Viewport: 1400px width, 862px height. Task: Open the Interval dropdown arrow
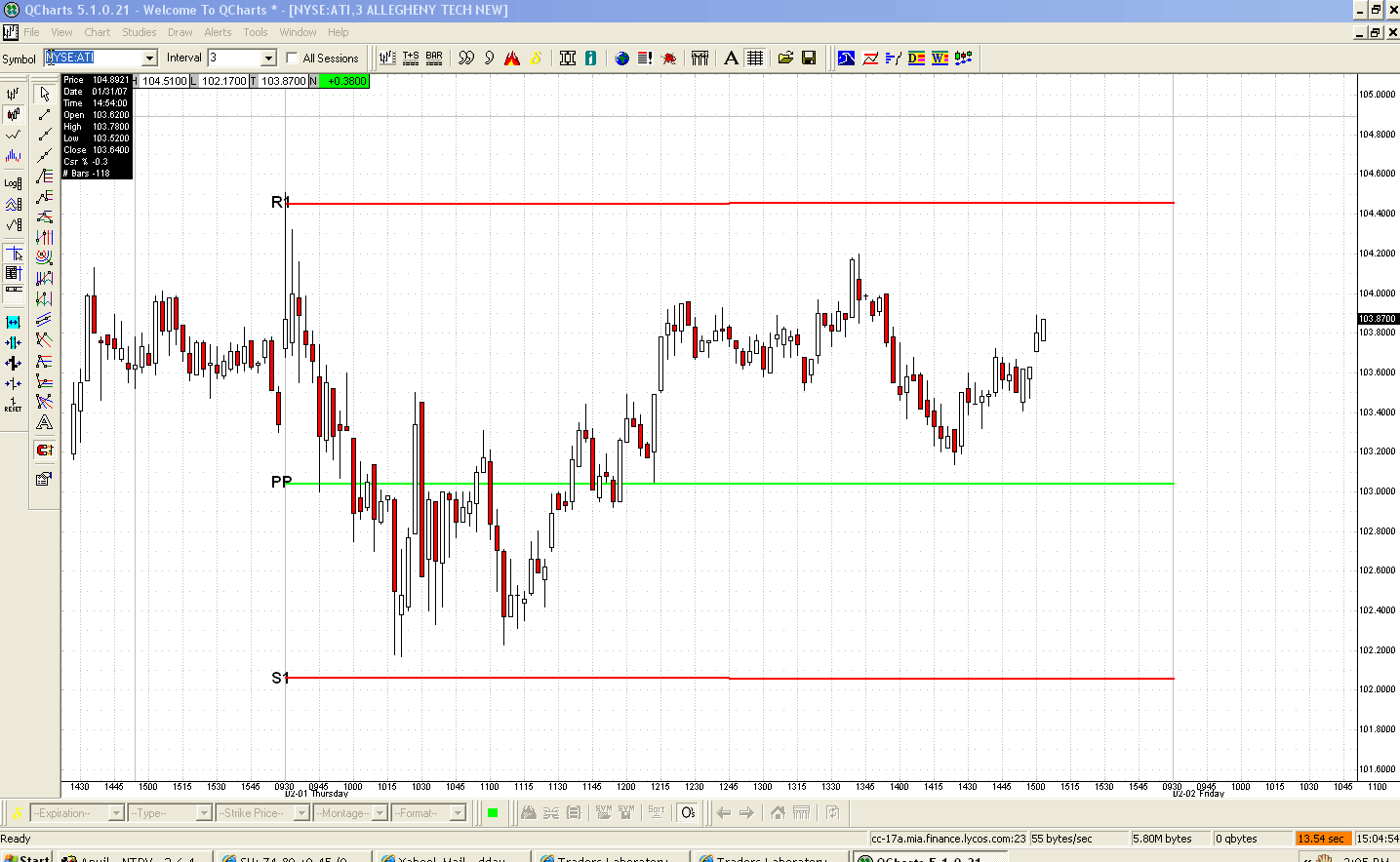point(268,59)
